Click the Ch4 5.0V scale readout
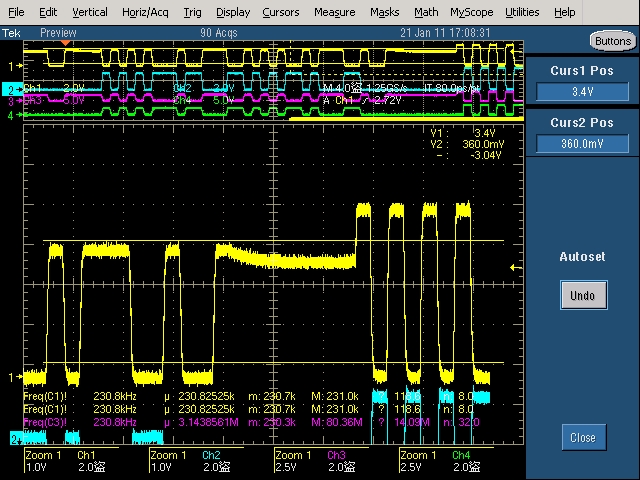 tap(204, 100)
